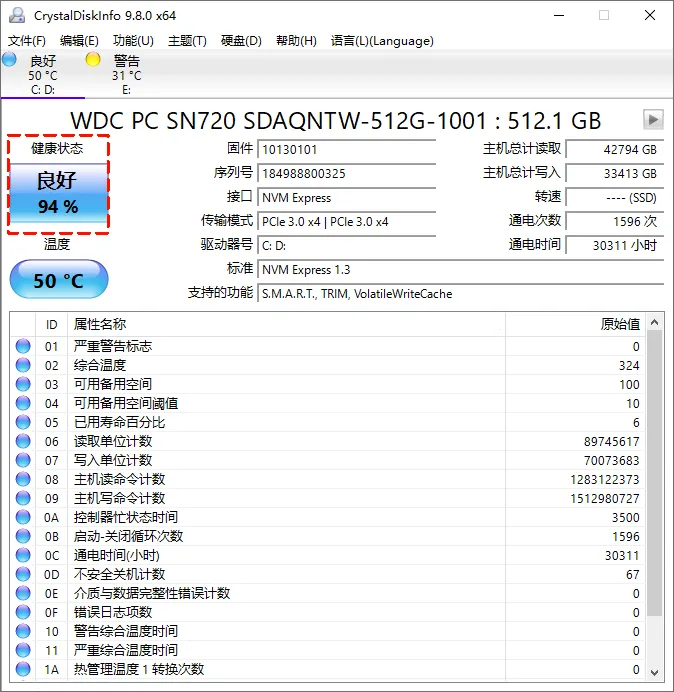The image size is (674, 692).
Task: Click status icon of row 11 严重综合温度时间
Action: tap(23, 650)
